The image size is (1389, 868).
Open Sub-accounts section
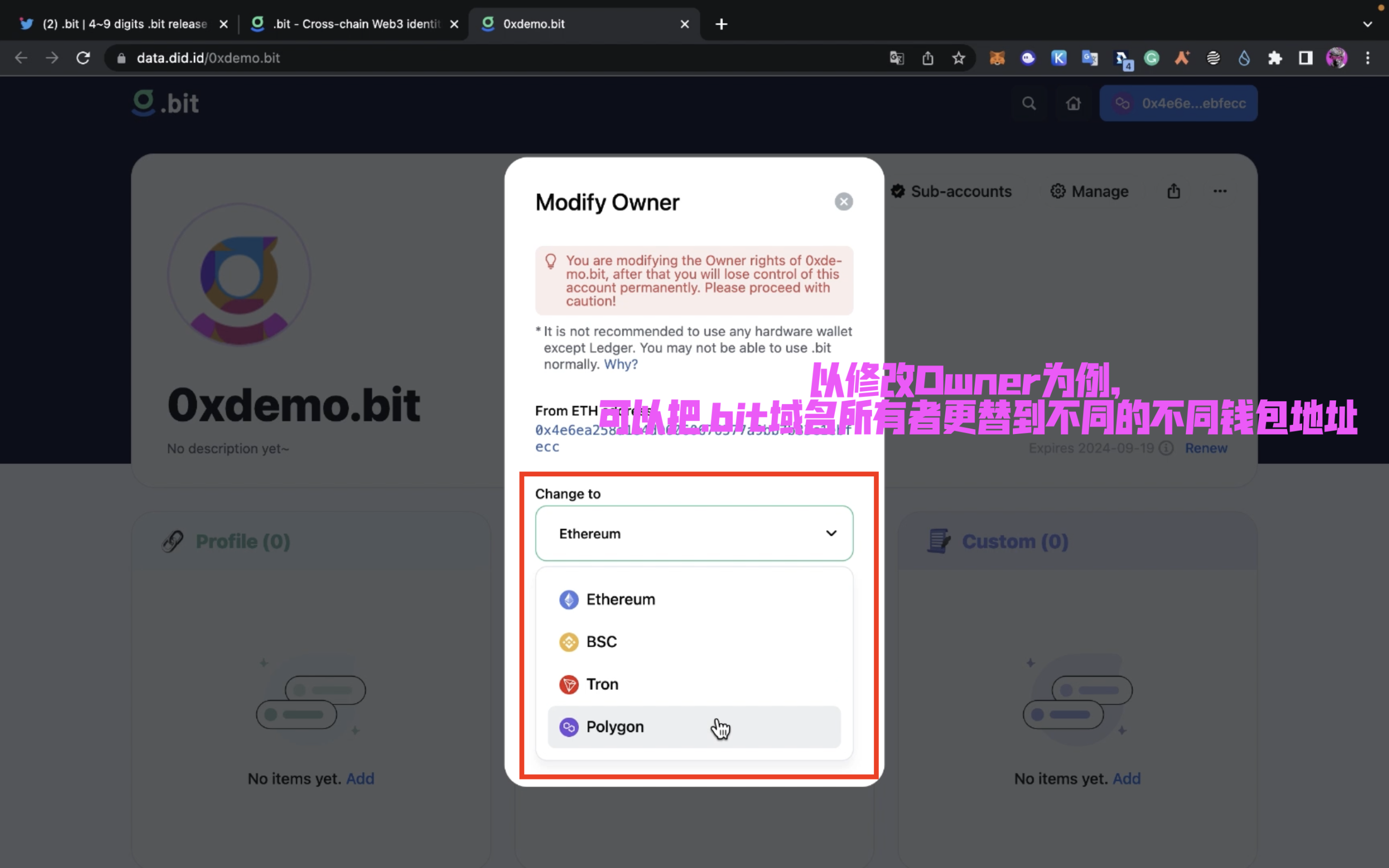[x=951, y=191]
